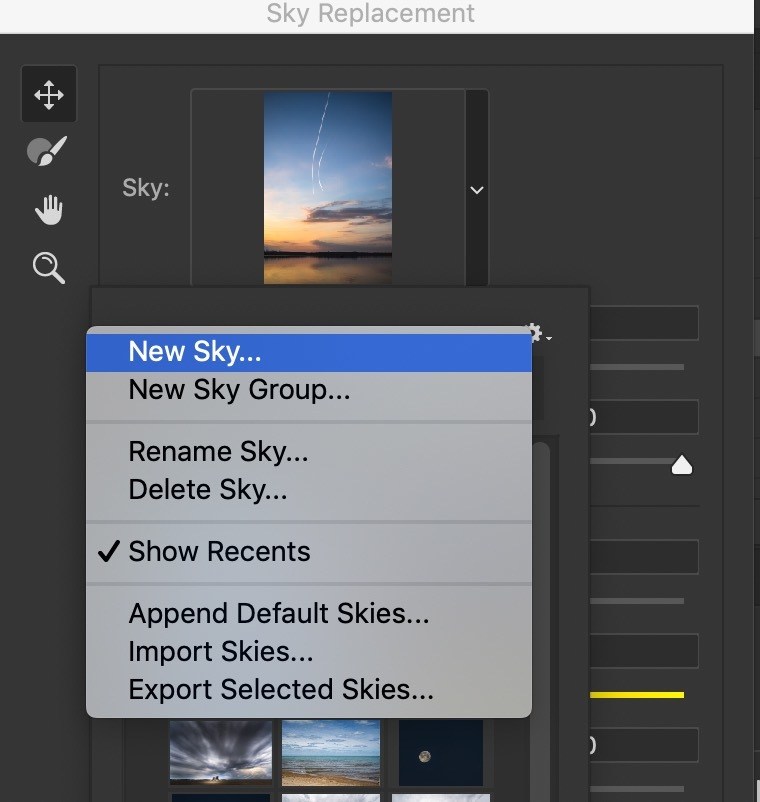This screenshot has height=802, width=760.
Task: Select the Zoom magnifier tool
Action: (48, 267)
